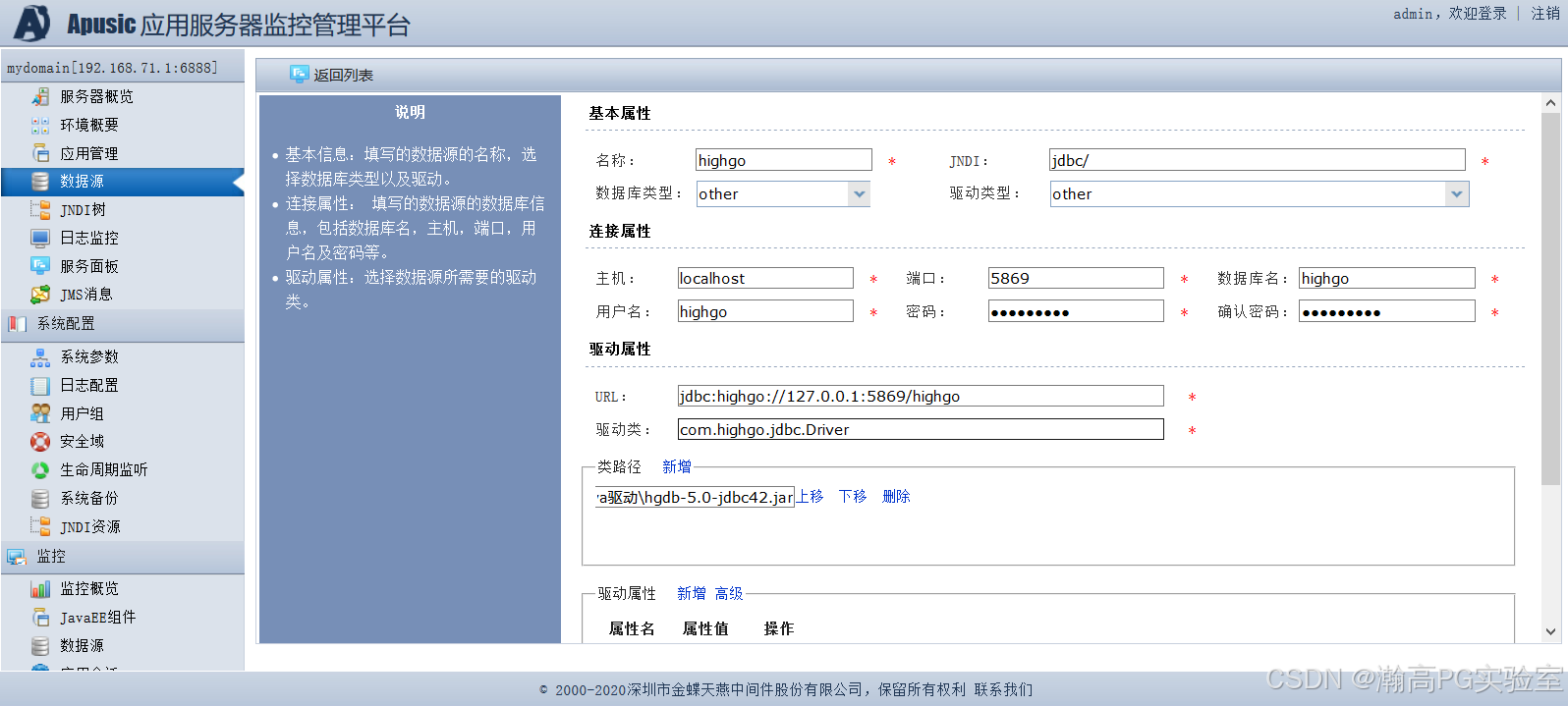
Task: Click 上移 for the jar path
Action: (x=810, y=496)
